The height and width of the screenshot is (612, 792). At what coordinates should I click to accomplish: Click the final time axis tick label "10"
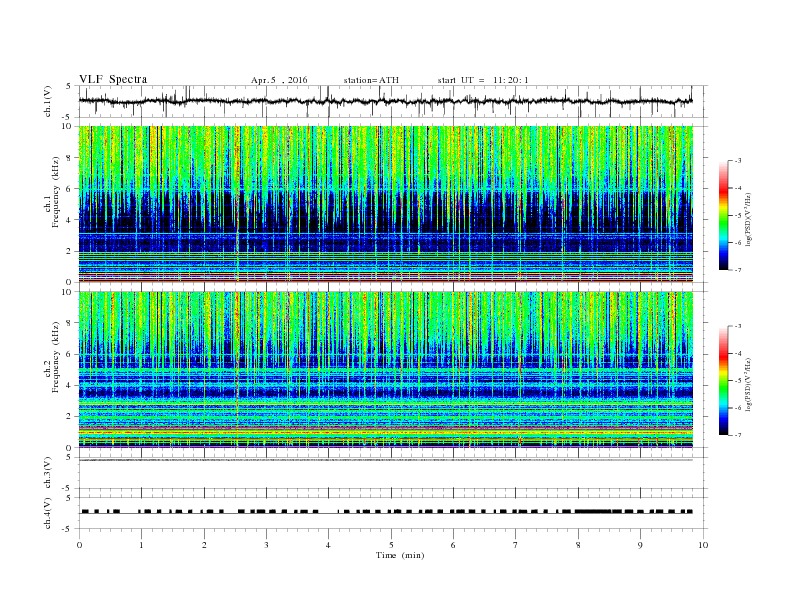[x=703, y=545]
